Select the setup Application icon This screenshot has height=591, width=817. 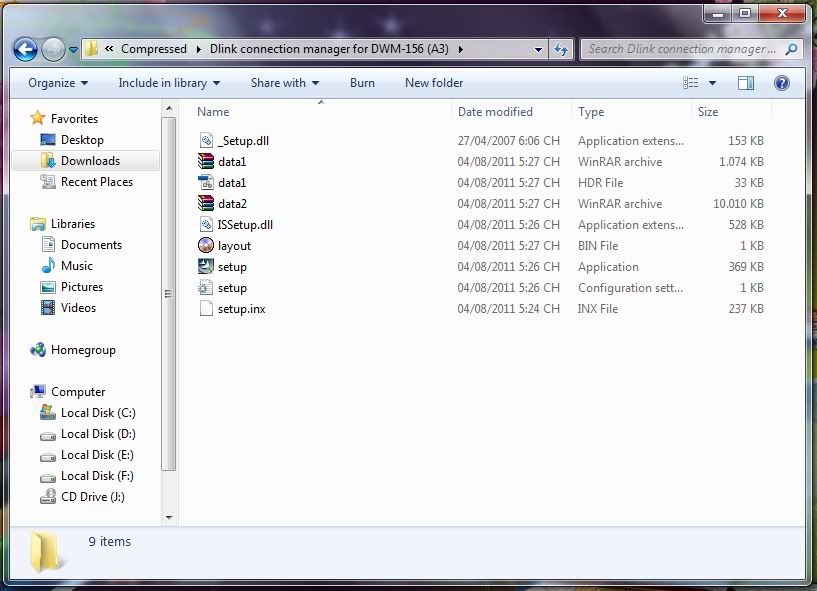click(x=206, y=266)
